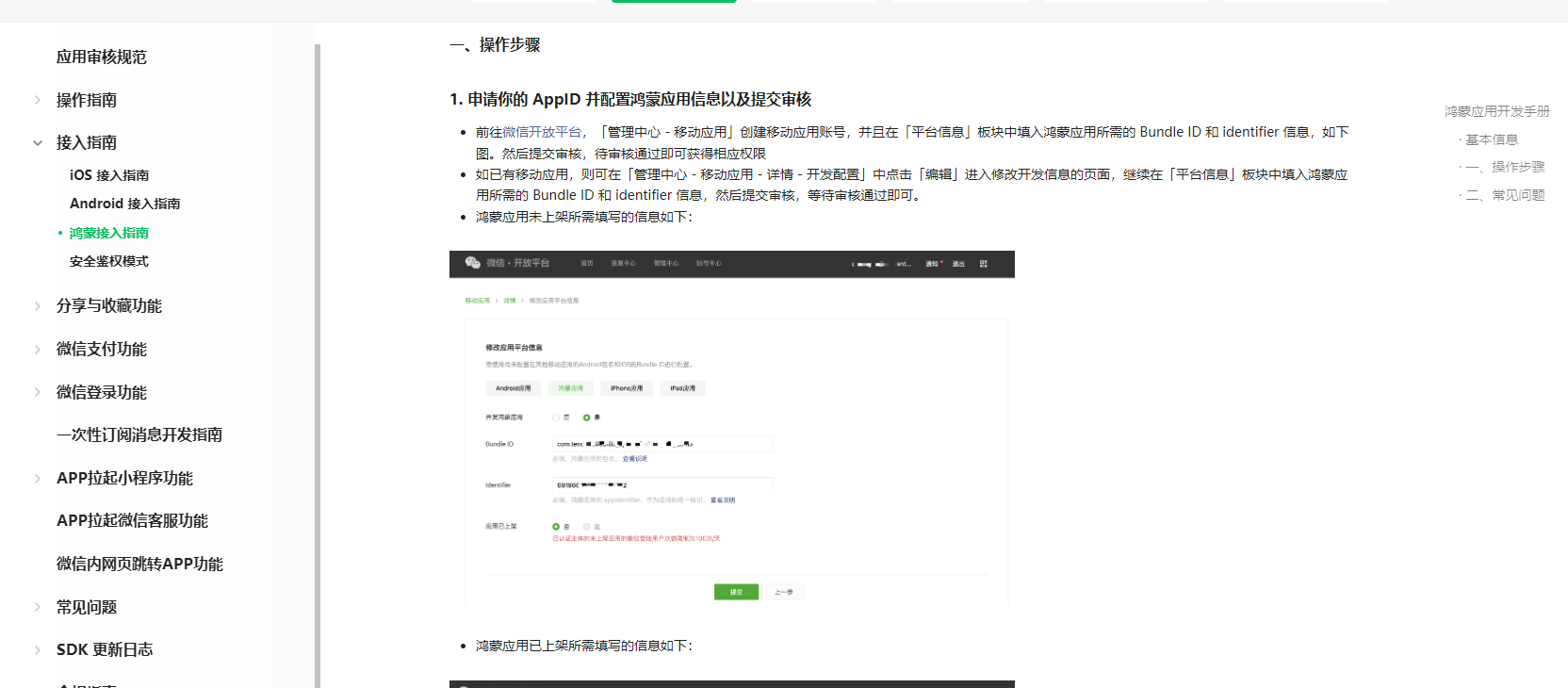The width and height of the screenshot is (1568, 688).
Task: Open the 微信内网页跳转APP功能 page
Action: point(140,565)
